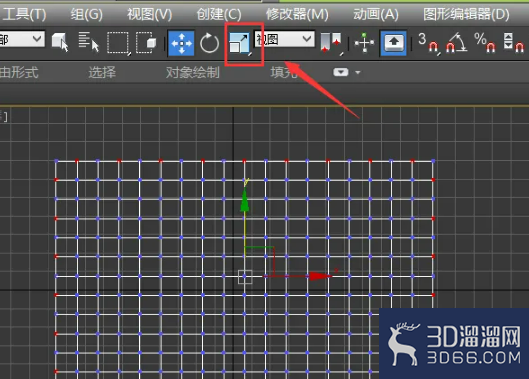The image size is (529, 379).
Task: Open the 组(G) menu
Action: click(x=86, y=15)
